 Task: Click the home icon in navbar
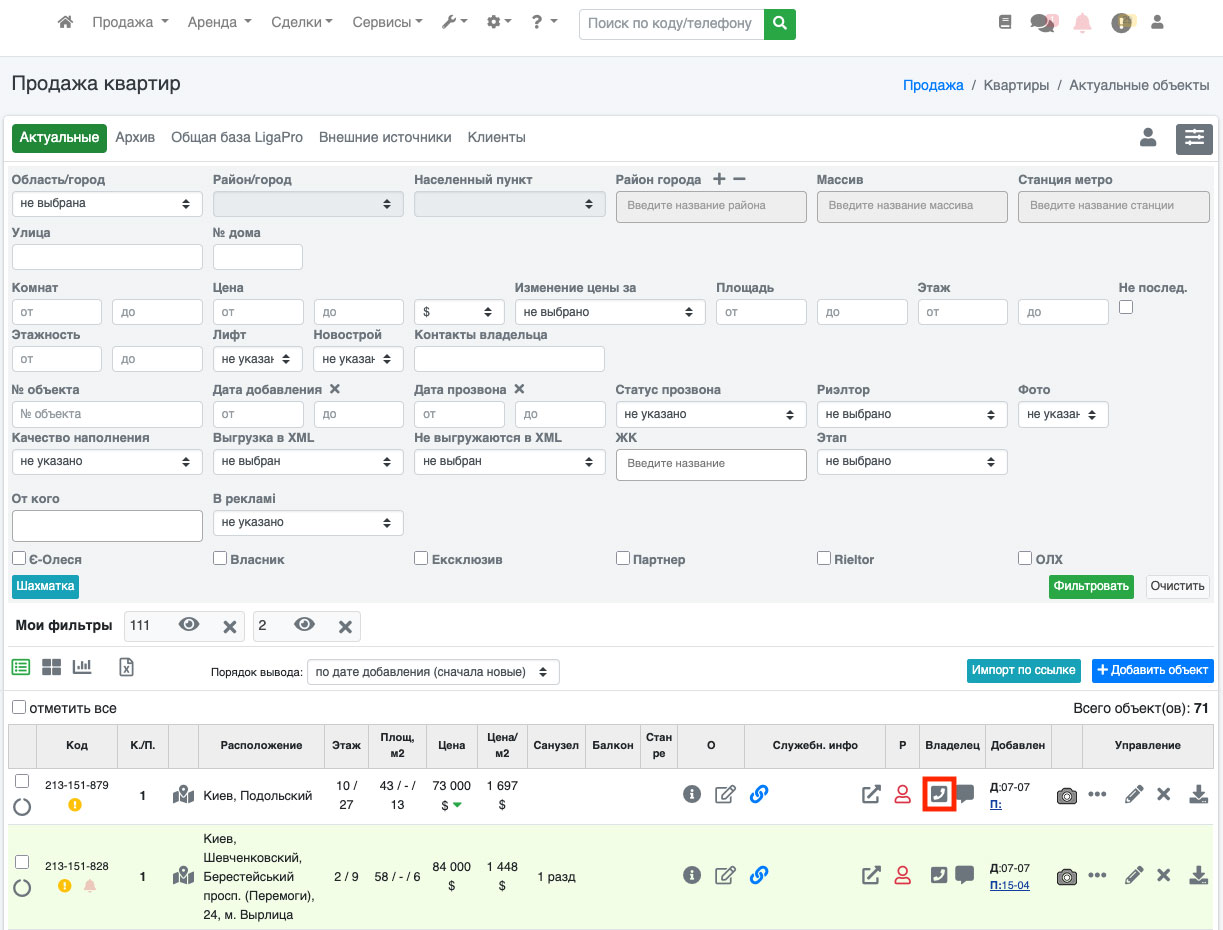click(66, 22)
